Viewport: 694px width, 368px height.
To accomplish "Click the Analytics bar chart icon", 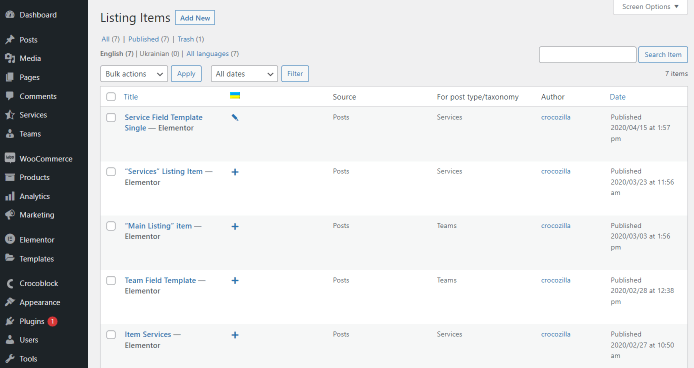I will [x=10, y=196].
